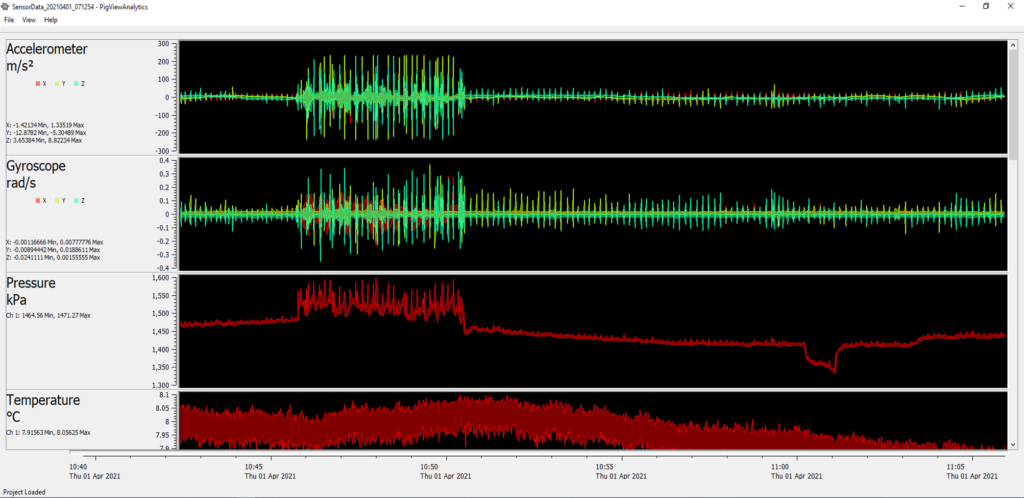The image size is (1024, 498).
Task: Select the Temperature °C panel title
Action: click(43, 408)
